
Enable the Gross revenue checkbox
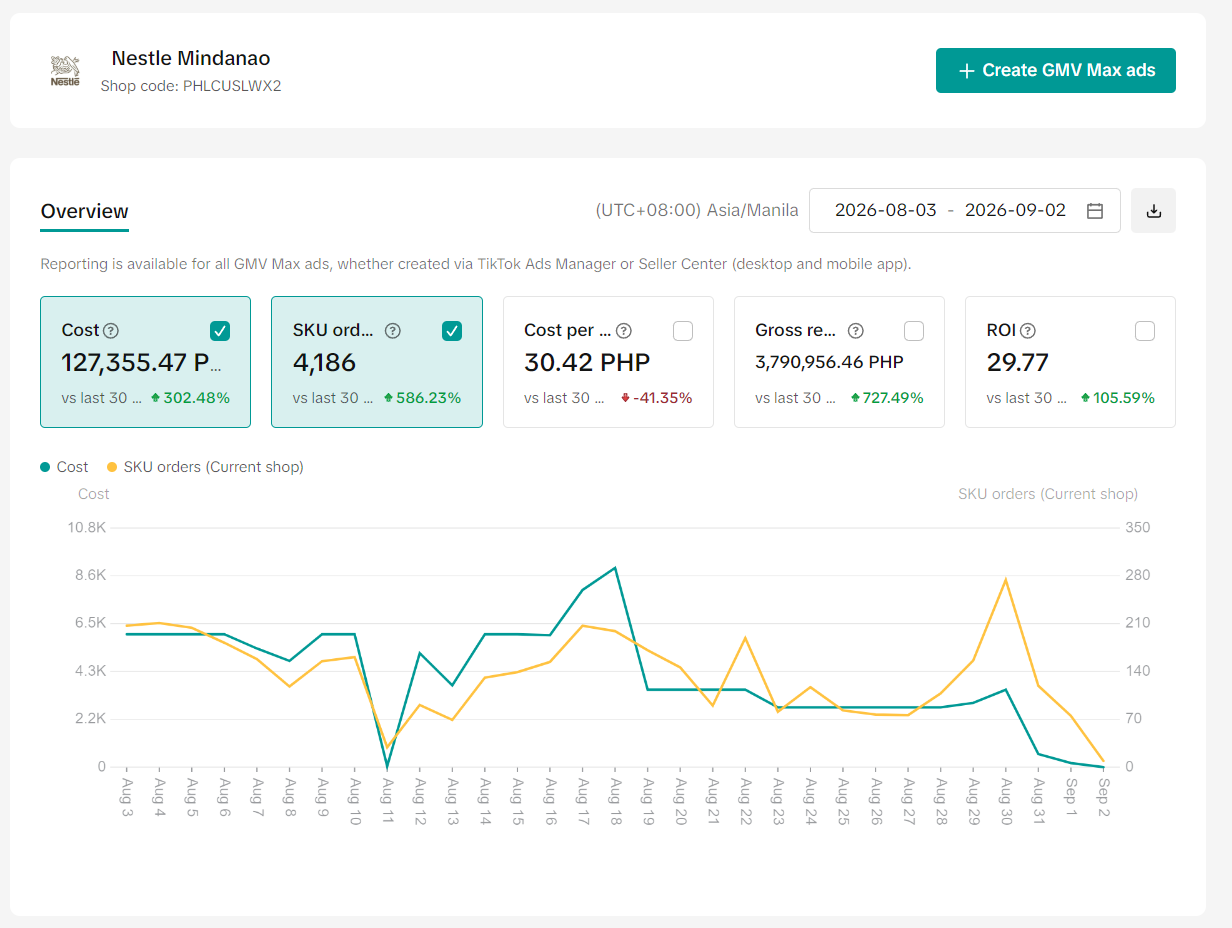coord(914,331)
